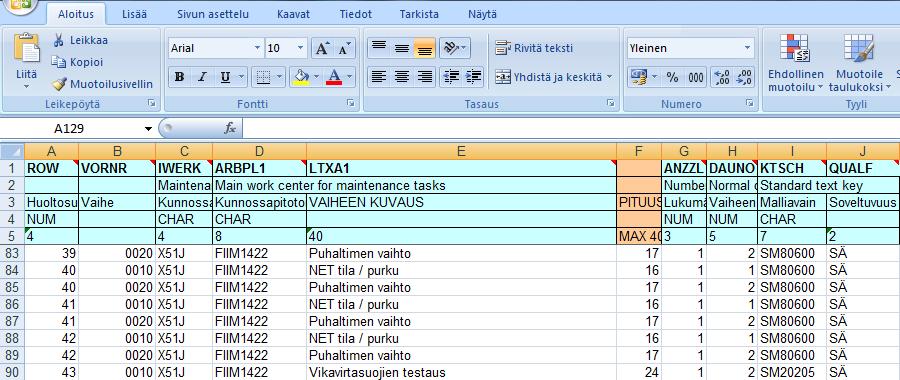Apply red font color with the A icon
The height and width of the screenshot is (380, 900).
pos(333,77)
